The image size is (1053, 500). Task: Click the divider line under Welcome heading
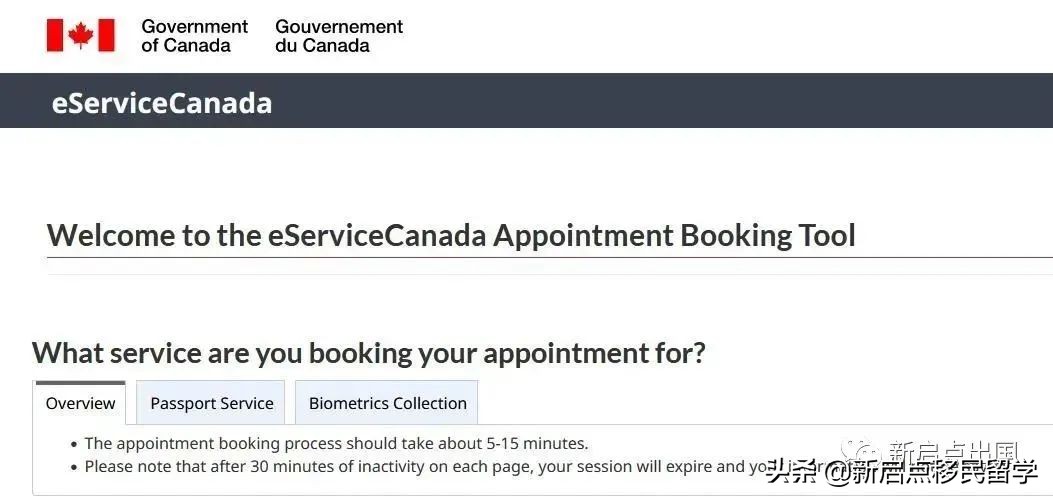[x=548, y=257]
